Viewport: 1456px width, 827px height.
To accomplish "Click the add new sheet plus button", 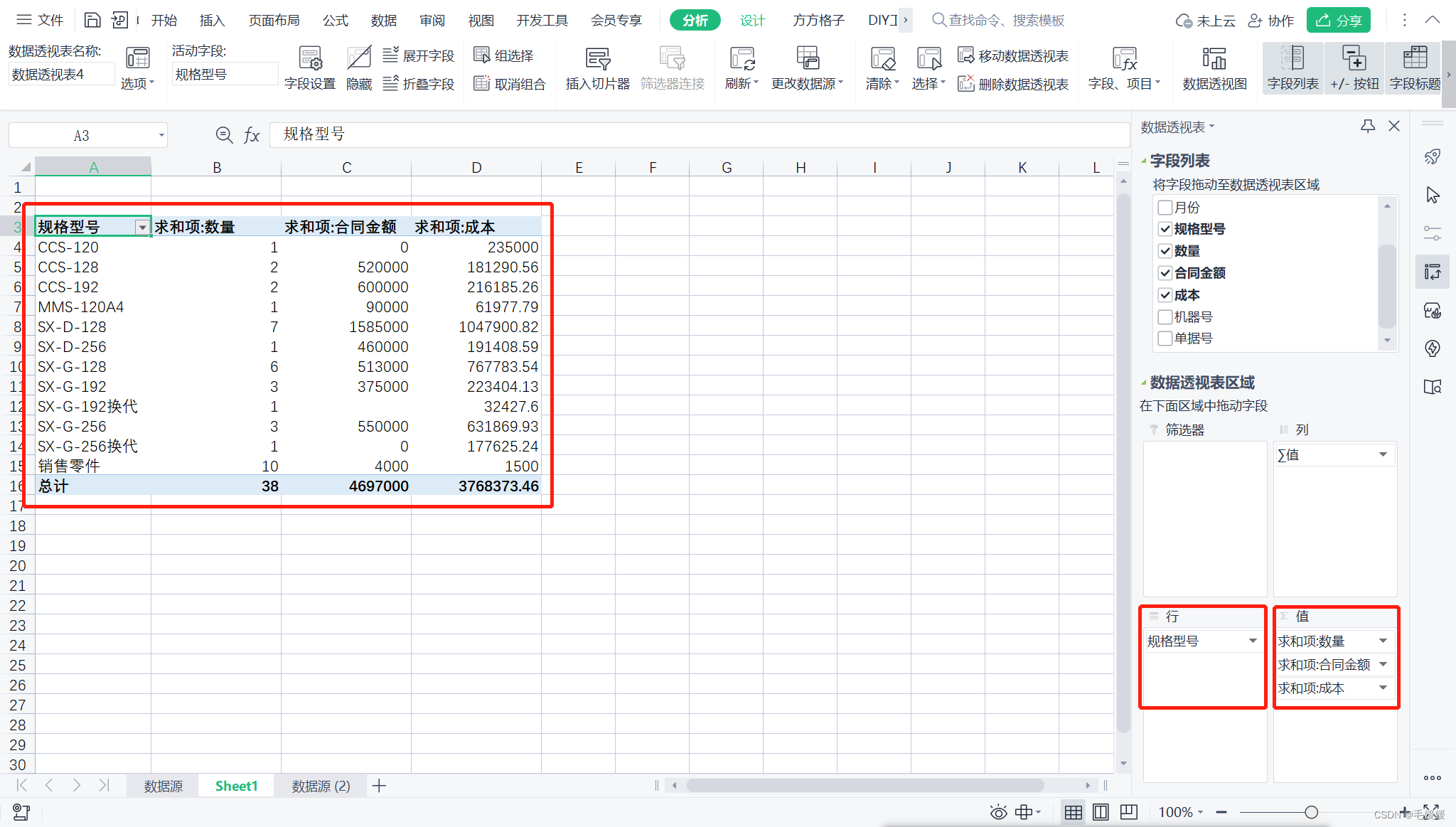I will 379,786.
